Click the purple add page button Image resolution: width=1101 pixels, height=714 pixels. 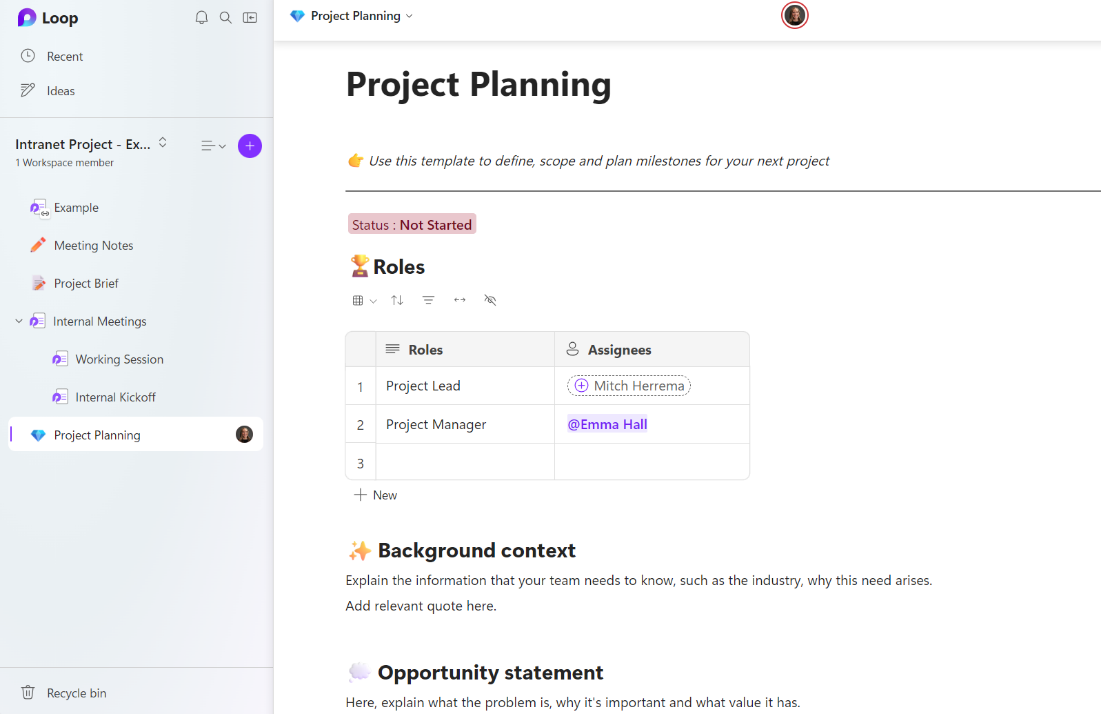[x=250, y=146]
